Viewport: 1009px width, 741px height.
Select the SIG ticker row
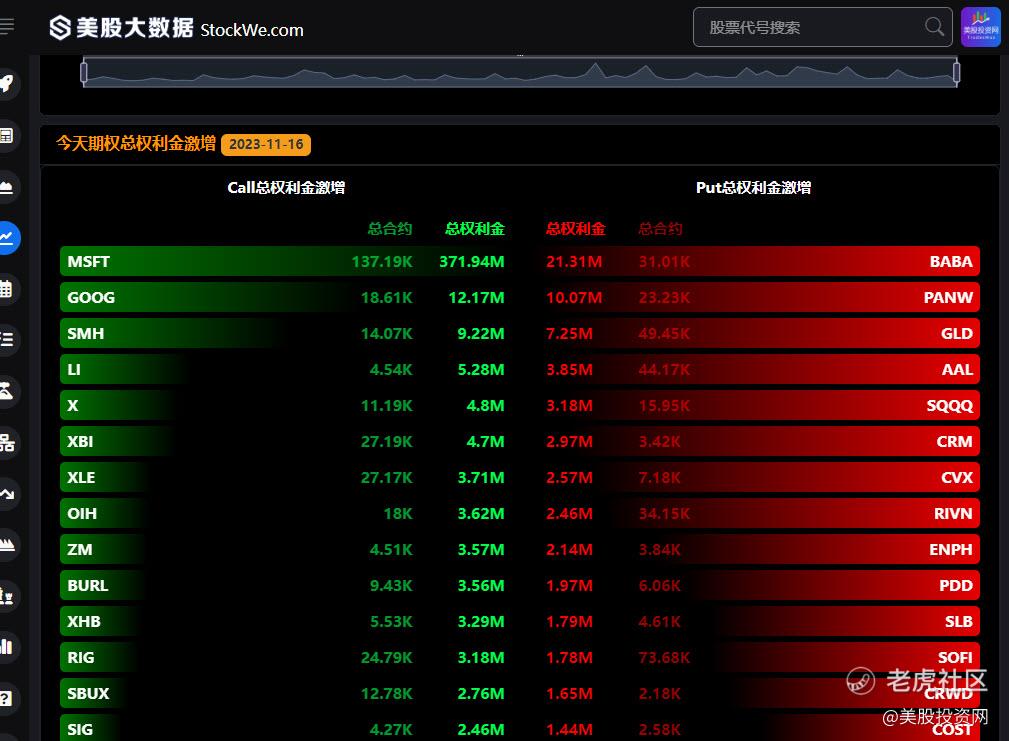pos(284,728)
